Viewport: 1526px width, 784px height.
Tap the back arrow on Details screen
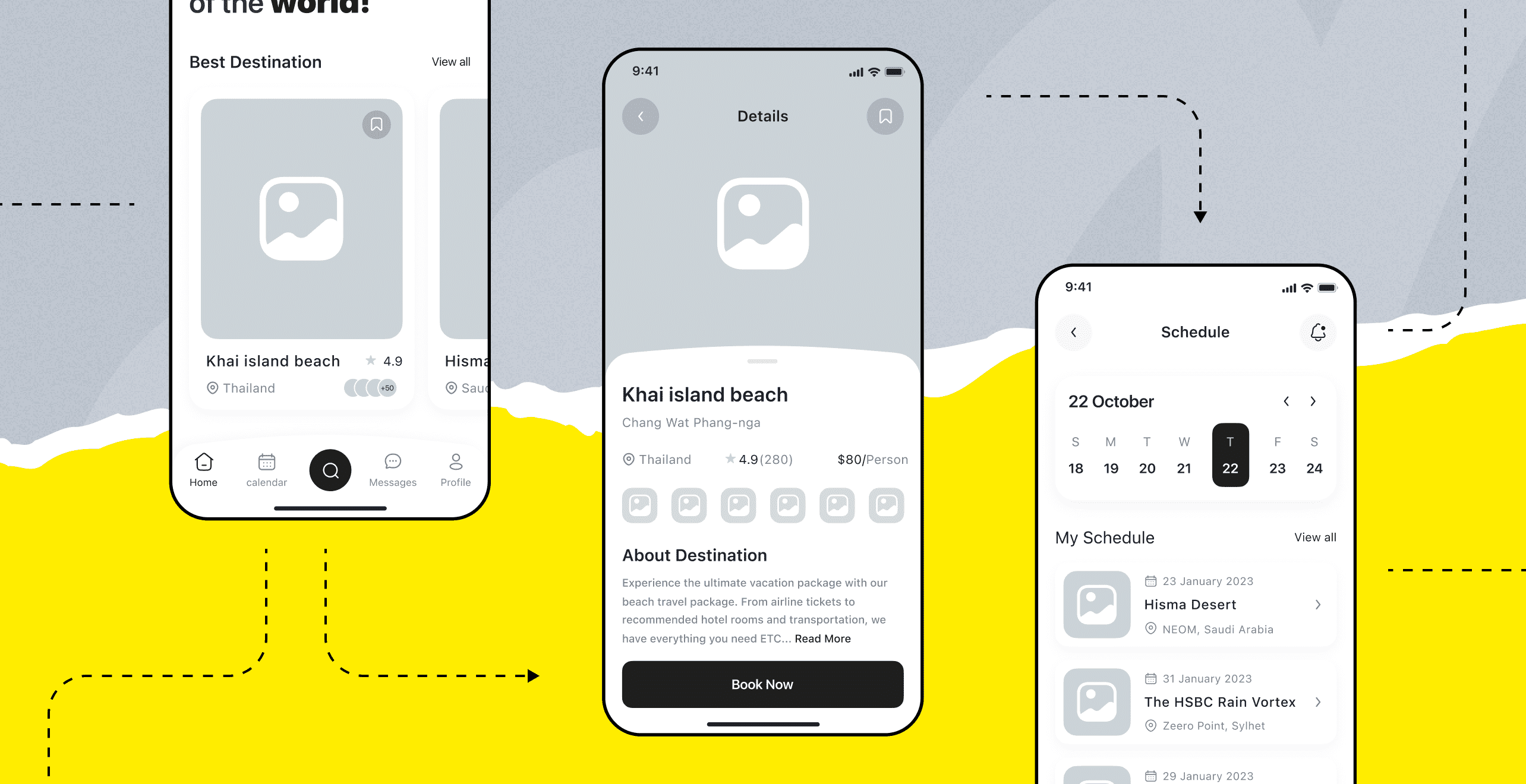[640, 116]
